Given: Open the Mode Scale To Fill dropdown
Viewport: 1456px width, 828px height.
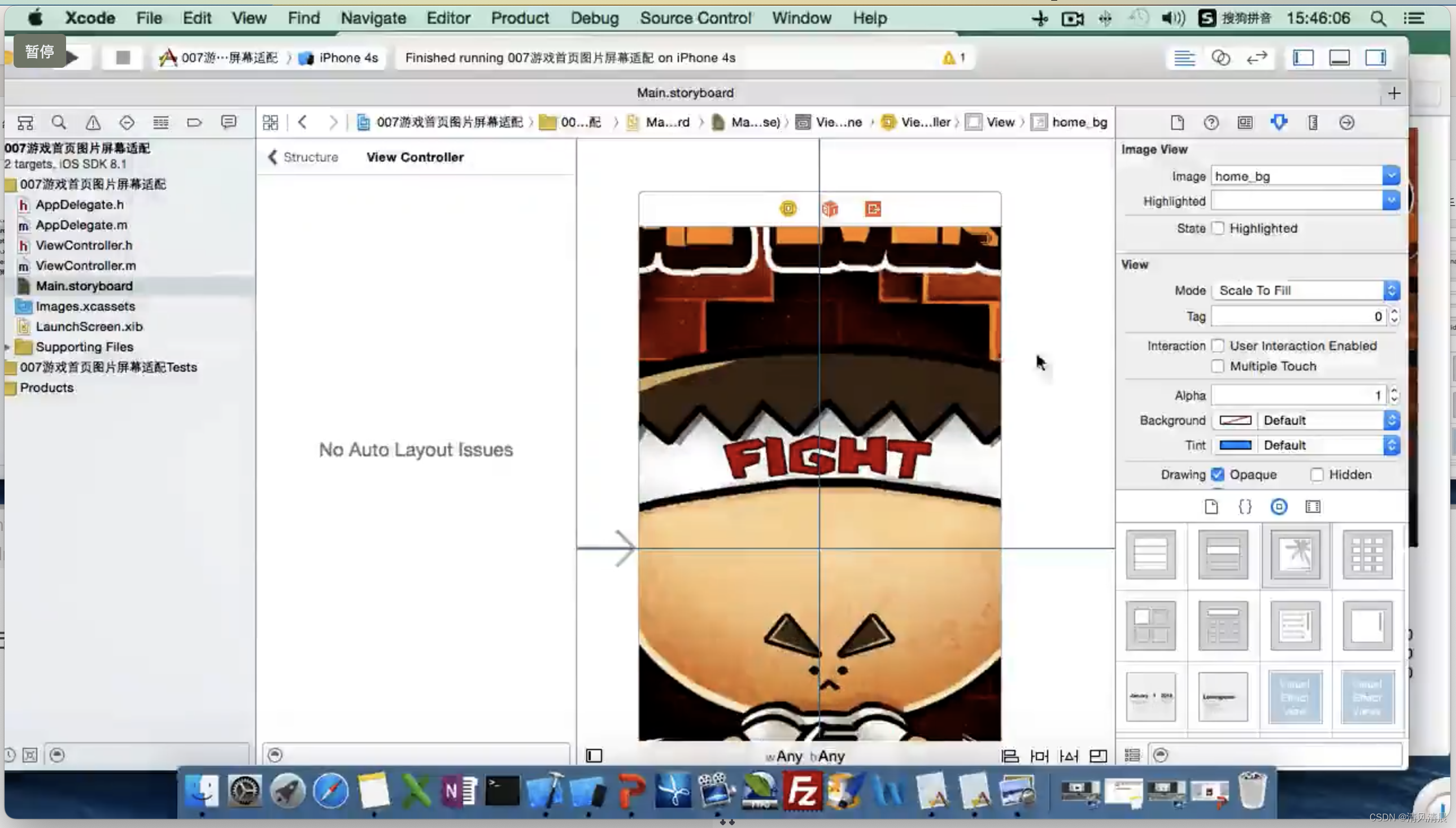Looking at the screenshot, I should click(x=1306, y=291).
